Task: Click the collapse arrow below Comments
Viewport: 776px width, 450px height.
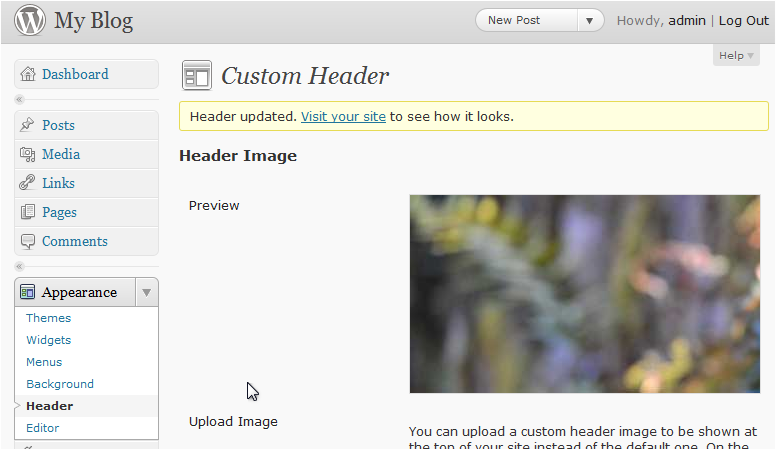Action: (x=19, y=266)
